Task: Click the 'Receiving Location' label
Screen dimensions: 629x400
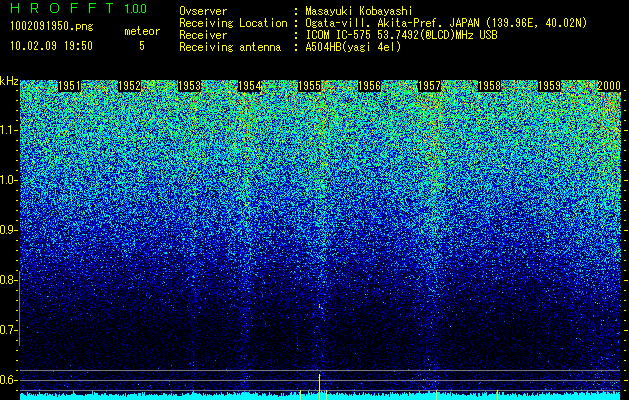Action: coord(233,23)
